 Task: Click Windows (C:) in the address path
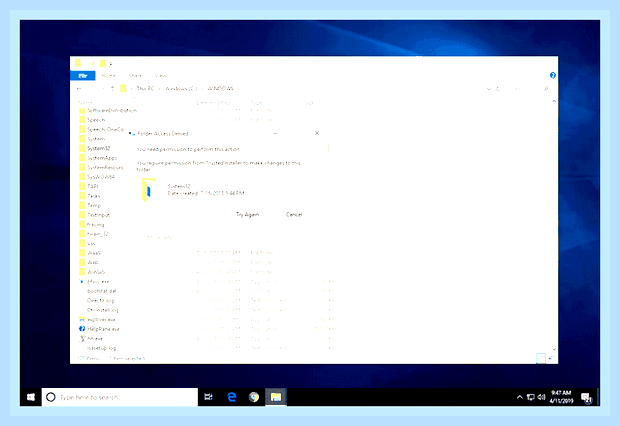(181, 89)
